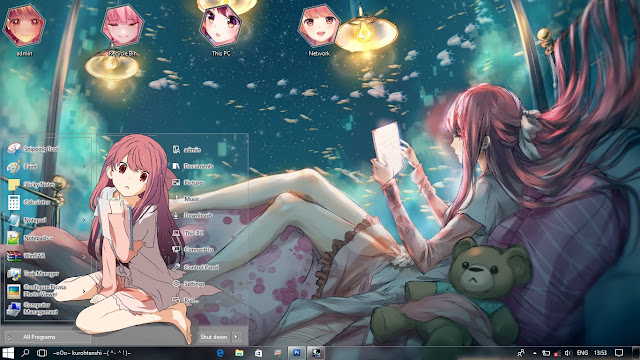Screen dimensions: 640x360
Task: Open Task View on the taskbar
Action: click(42, 353)
